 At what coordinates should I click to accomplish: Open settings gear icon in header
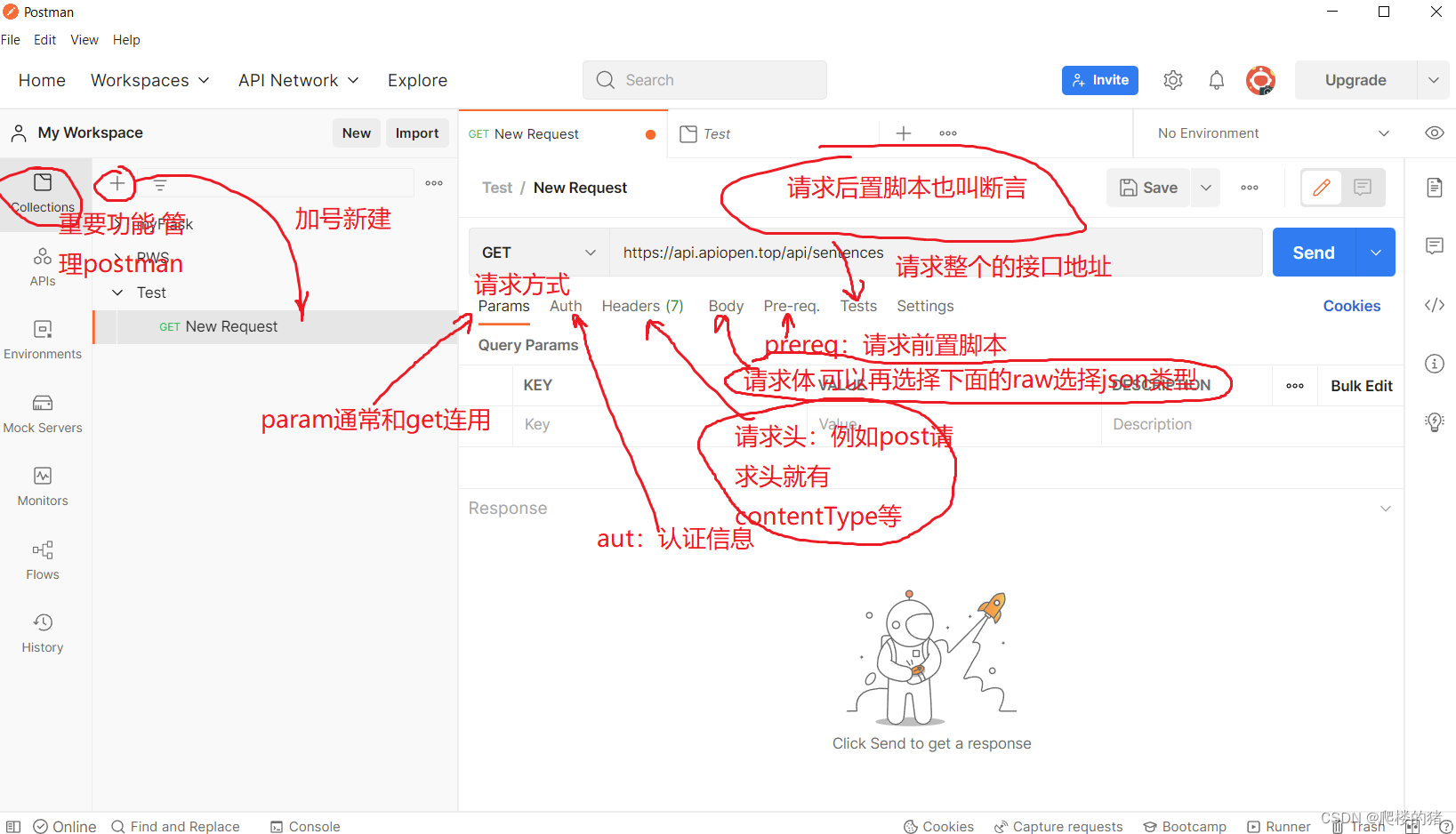(1173, 80)
